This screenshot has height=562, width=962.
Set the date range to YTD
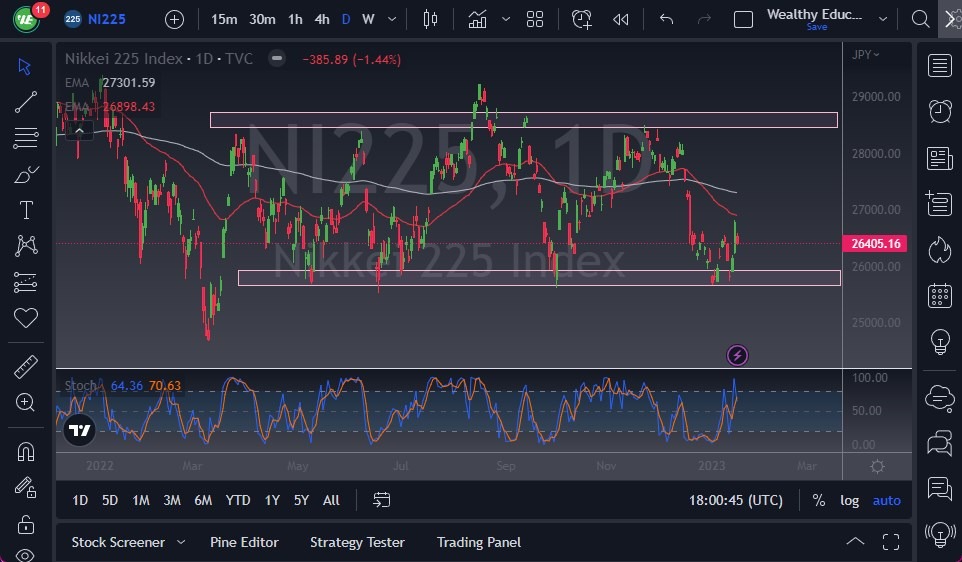click(x=238, y=500)
